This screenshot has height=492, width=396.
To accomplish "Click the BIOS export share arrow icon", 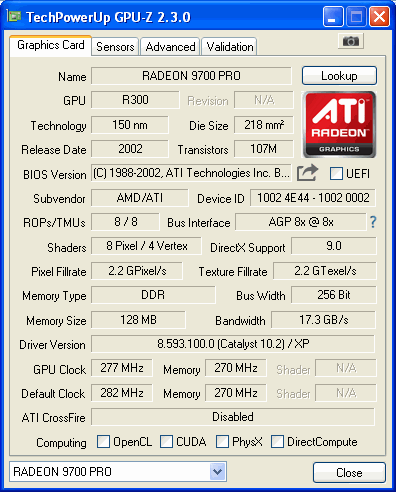I will 307,173.
